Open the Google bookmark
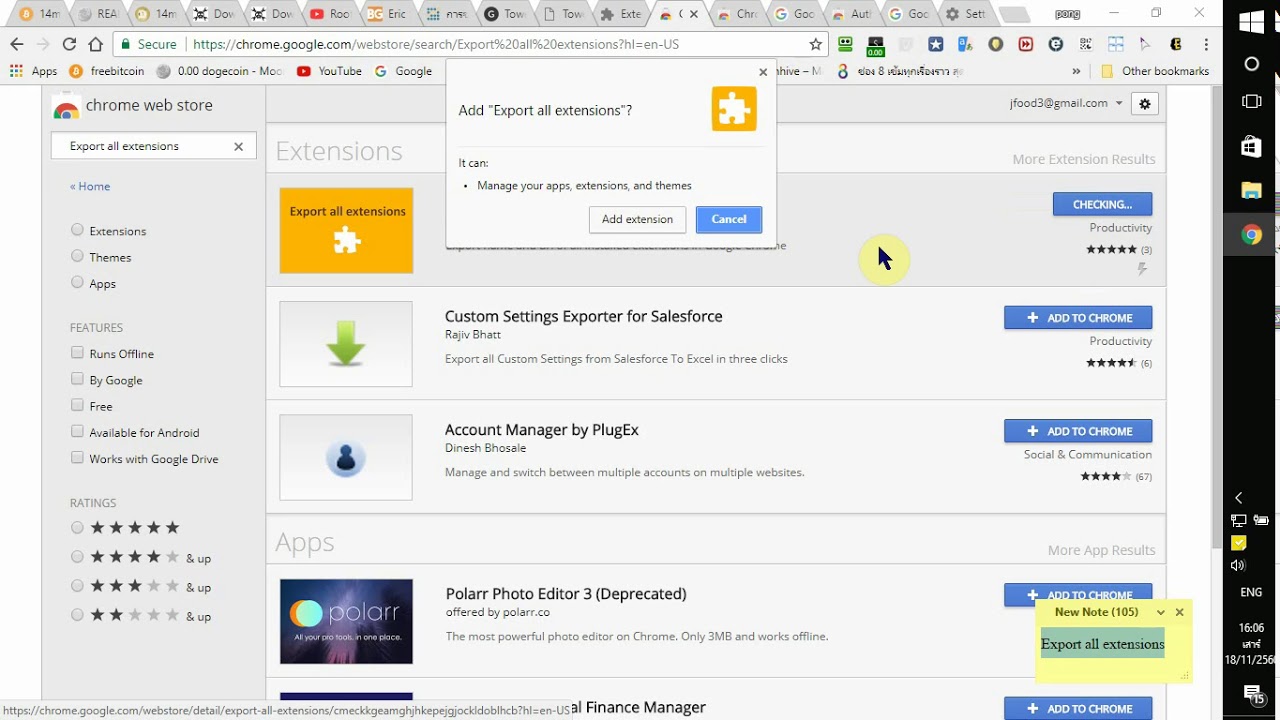 pos(403,71)
